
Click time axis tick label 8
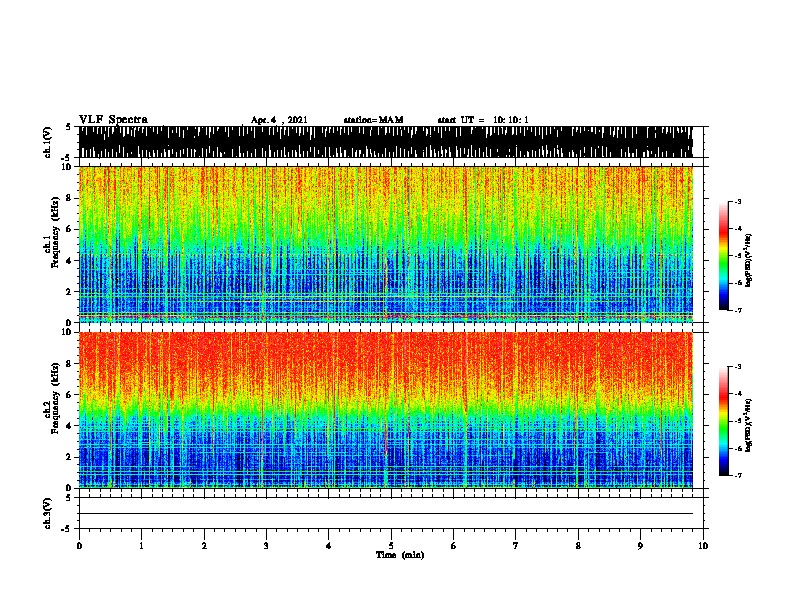pyautogui.click(x=578, y=546)
